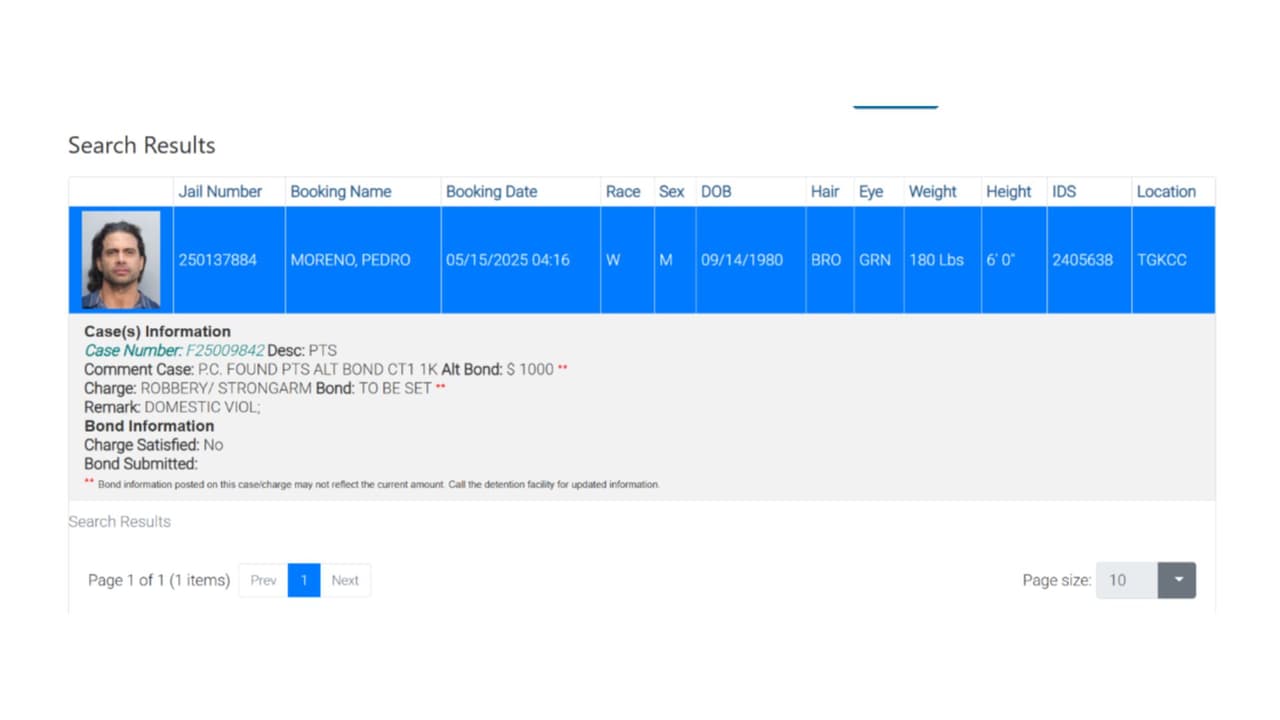Click the inmate photo thumbnail in results row
Screen dimensions: 1280x720
pyautogui.click(x=121, y=260)
